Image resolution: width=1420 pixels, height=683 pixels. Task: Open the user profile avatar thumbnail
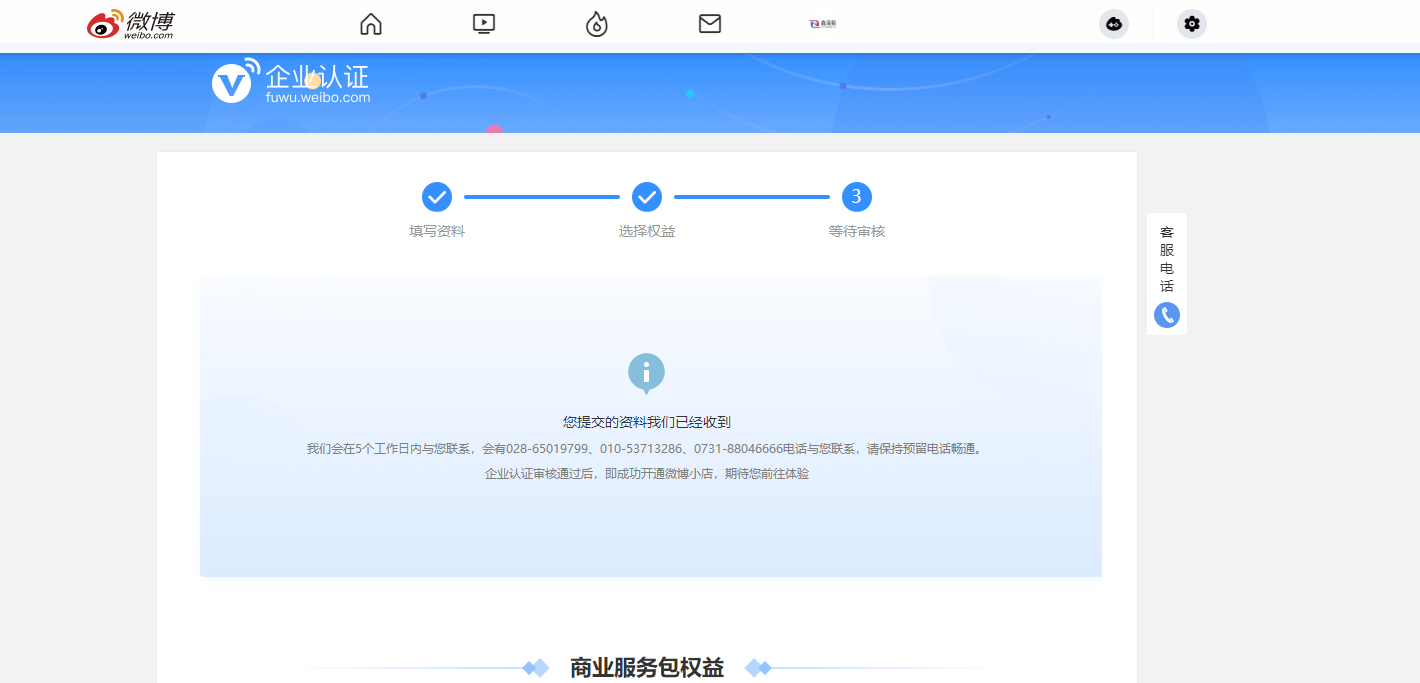pos(822,24)
